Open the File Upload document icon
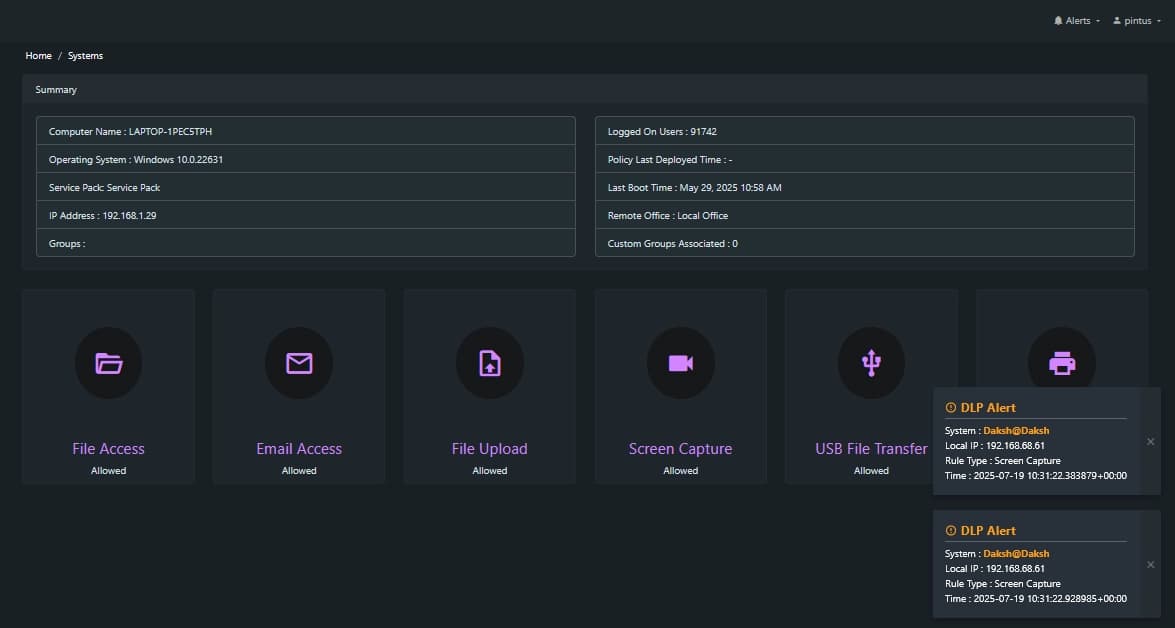This screenshot has height=628, width=1175. tap(490, 363)
